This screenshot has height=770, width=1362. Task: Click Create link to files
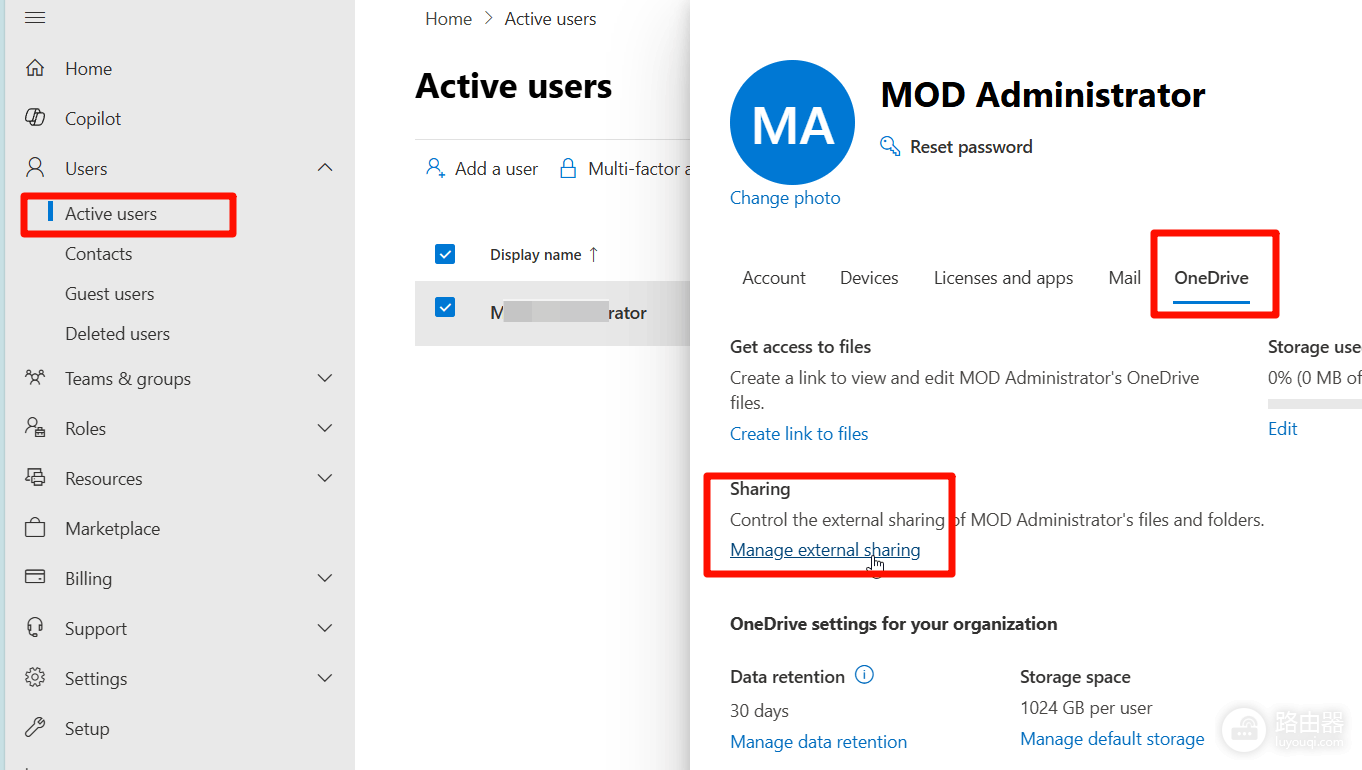799,434
